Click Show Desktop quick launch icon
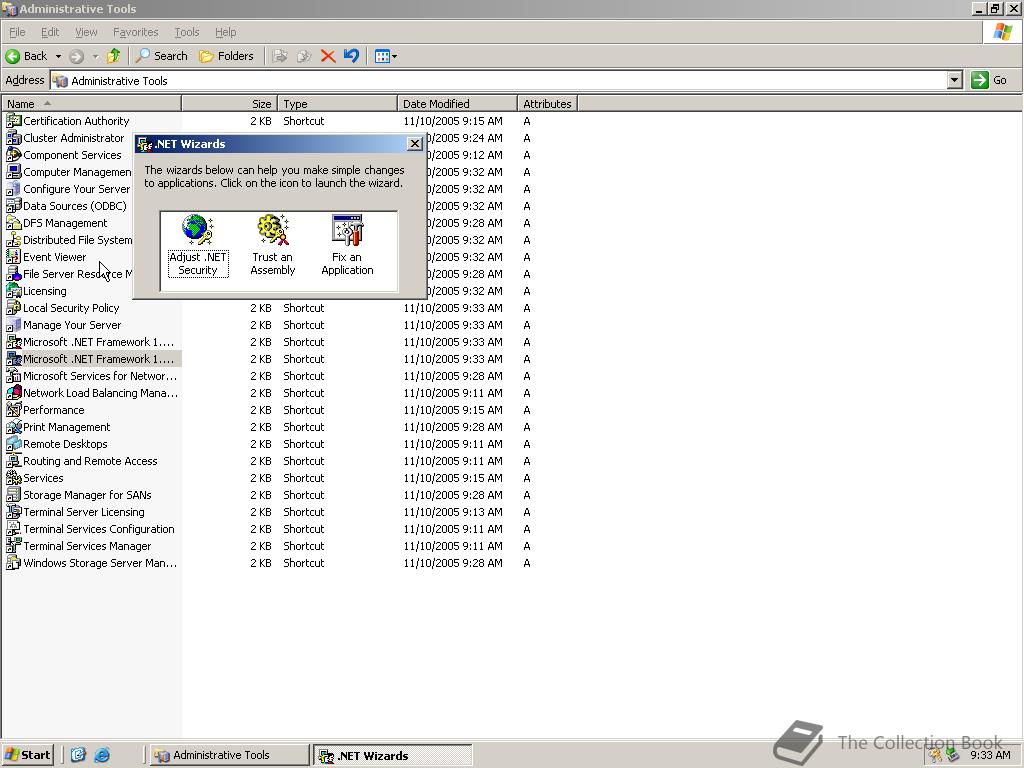The height and width of the screenshot is (768, 1024). coord(78,755)
